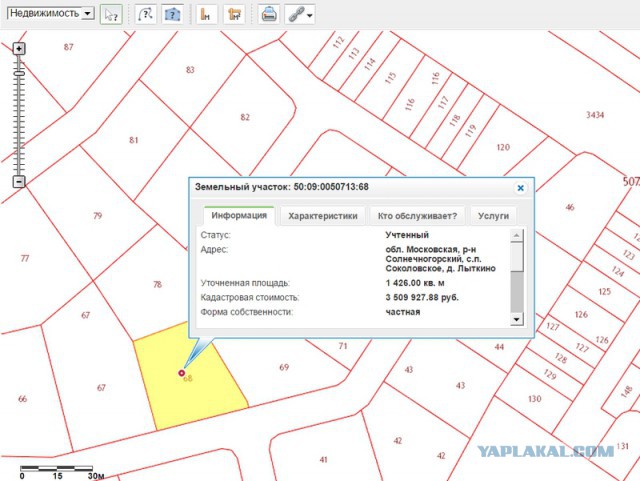This screenshot has width=640, height=481.
Task: Close the Земельный участок info popup
Action: coord(520,187)
